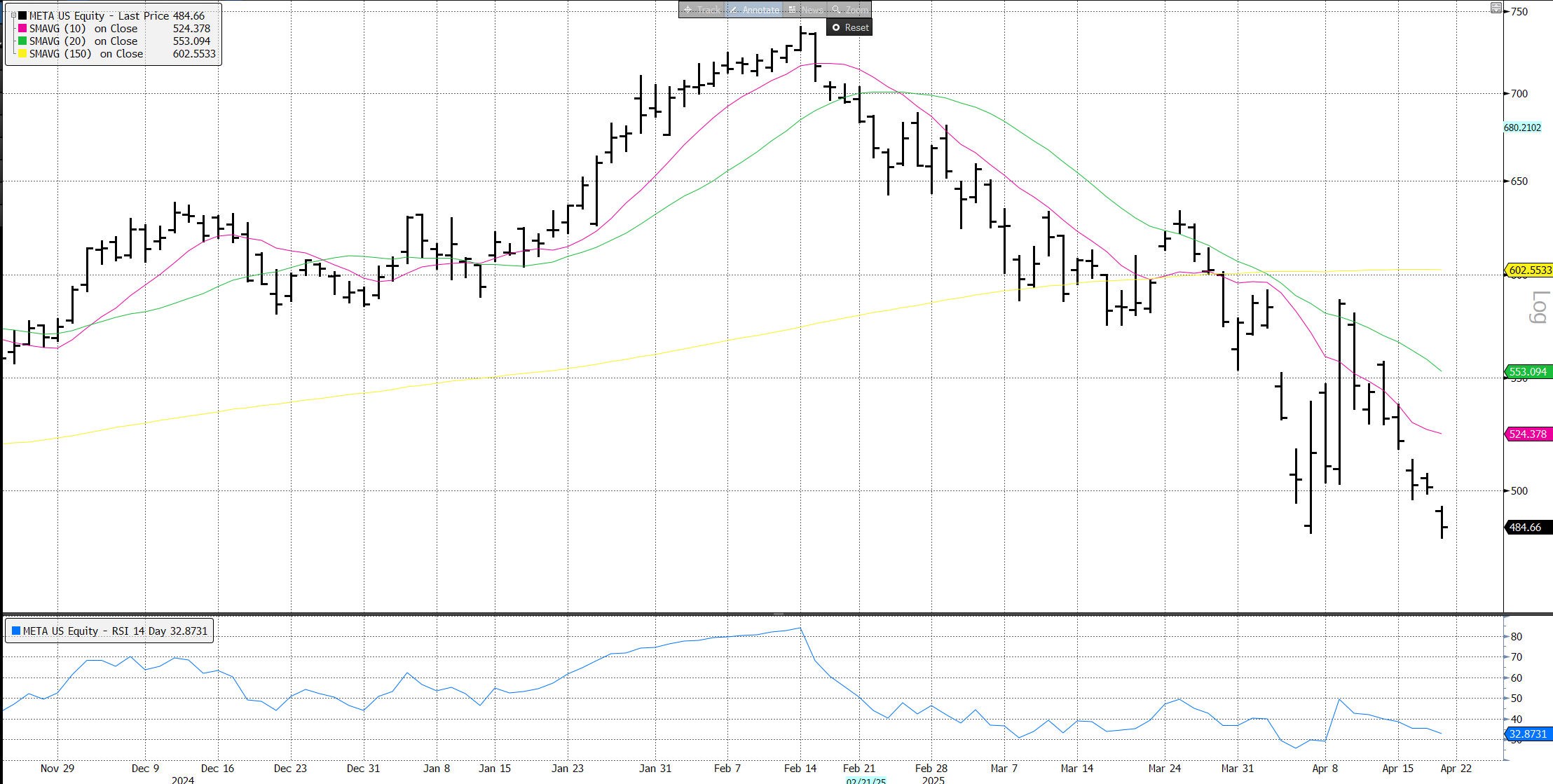Select the Annotate pencil tool
The width and height of the screenshot is (1553, 784).
pos(734,10)
